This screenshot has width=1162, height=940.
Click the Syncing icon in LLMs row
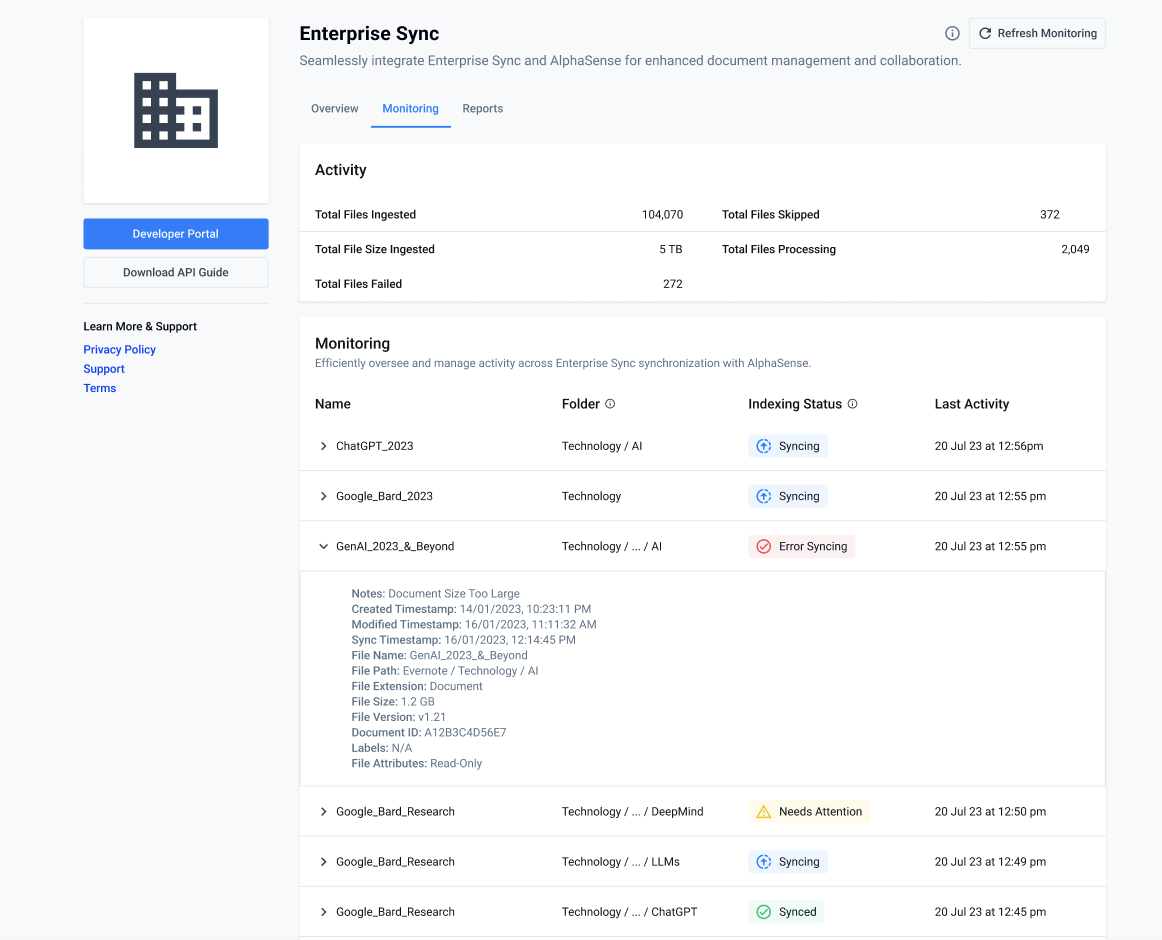pyautogui.click(x=763, y=861)
